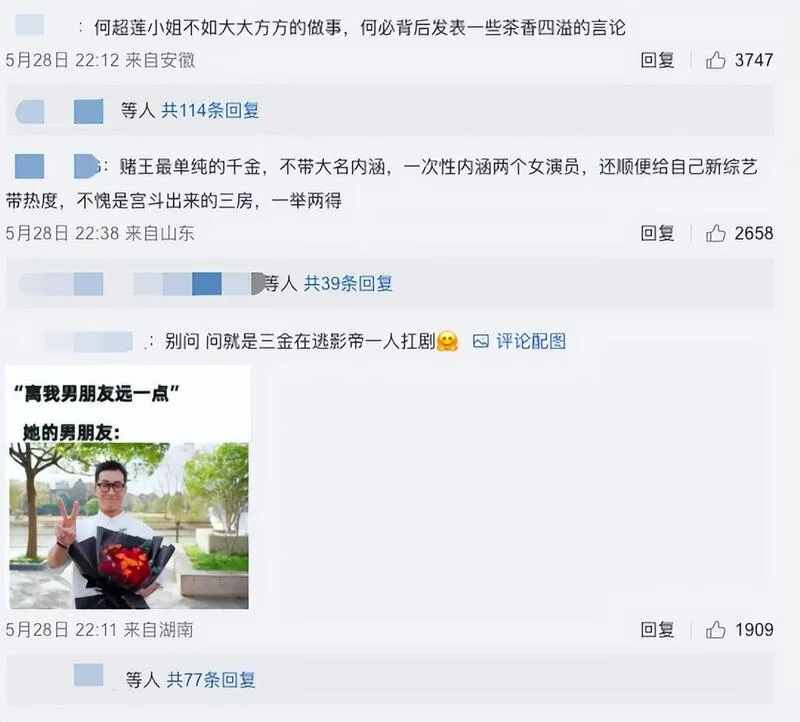Like the comment with 1909 likes
800x722 pixels.
[715, 630]
